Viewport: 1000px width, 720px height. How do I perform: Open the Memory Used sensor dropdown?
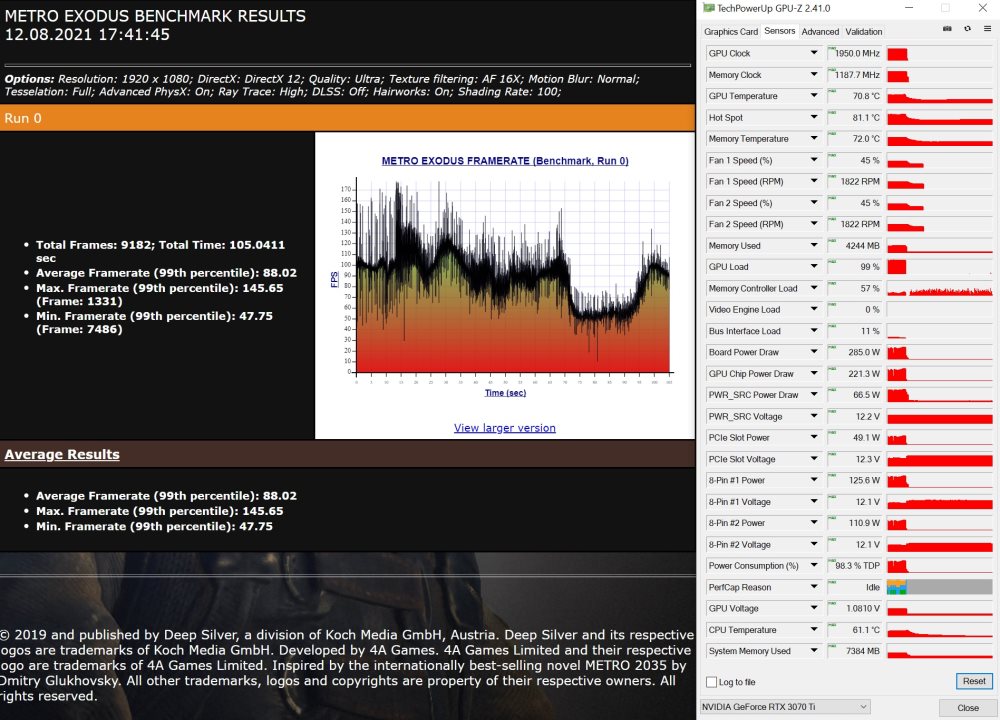pos(814,246)
